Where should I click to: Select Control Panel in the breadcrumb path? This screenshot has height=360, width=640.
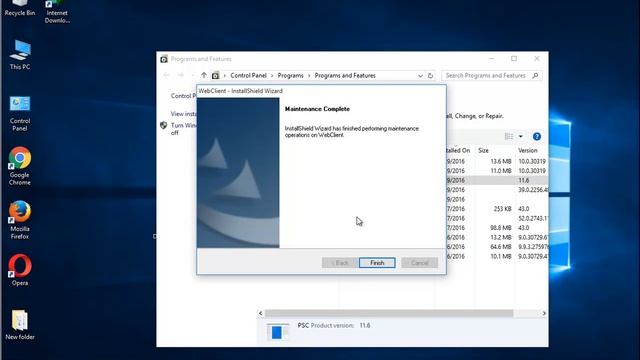248,76
